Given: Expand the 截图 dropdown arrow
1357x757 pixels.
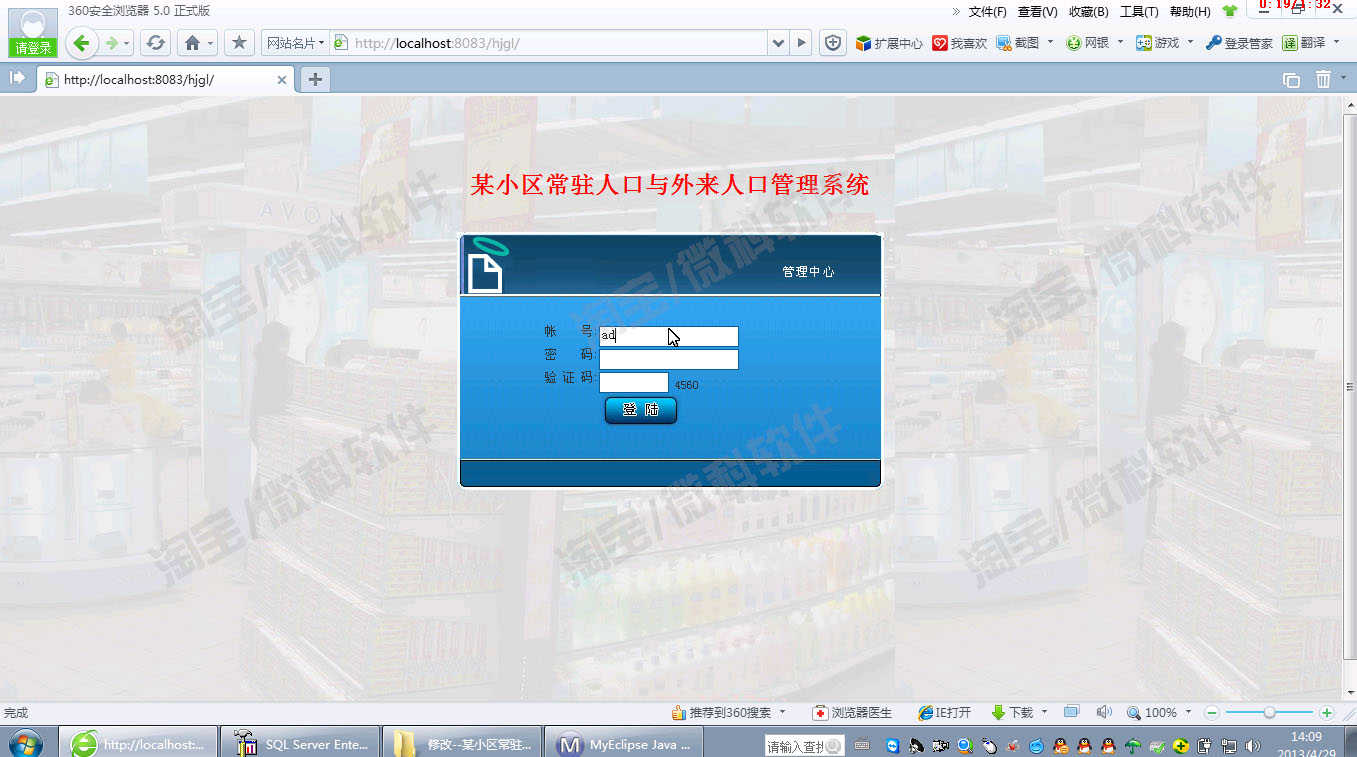Looking at the screenshot, I should (x=1050, y=43).
